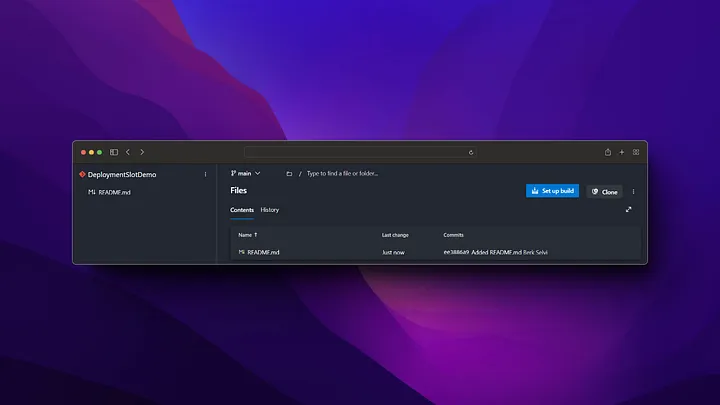Click the 'Type to find a file or folder' field

click(343, 174)
